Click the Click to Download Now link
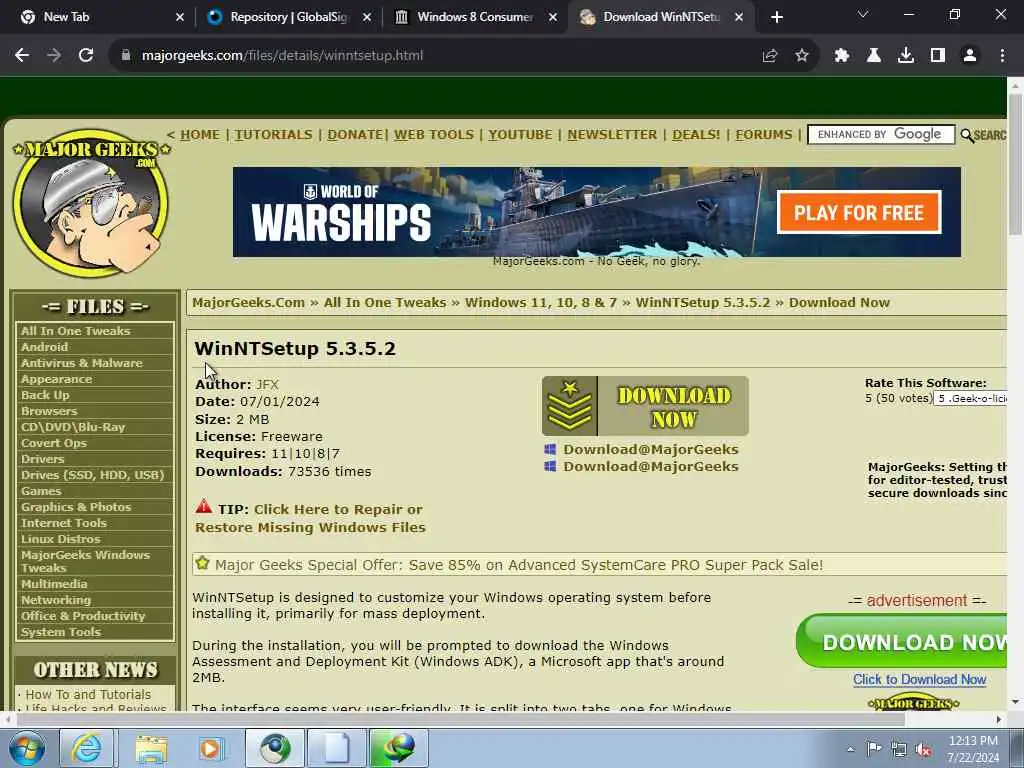This screenshot has width=1024, height=768. pos(920,679)
